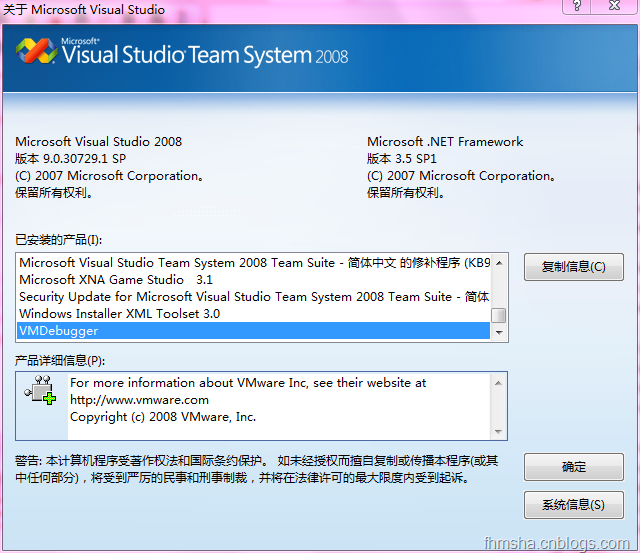Click product details scroll down arrow
Viewport: 640px width, 553px height.
pos(498,431)
